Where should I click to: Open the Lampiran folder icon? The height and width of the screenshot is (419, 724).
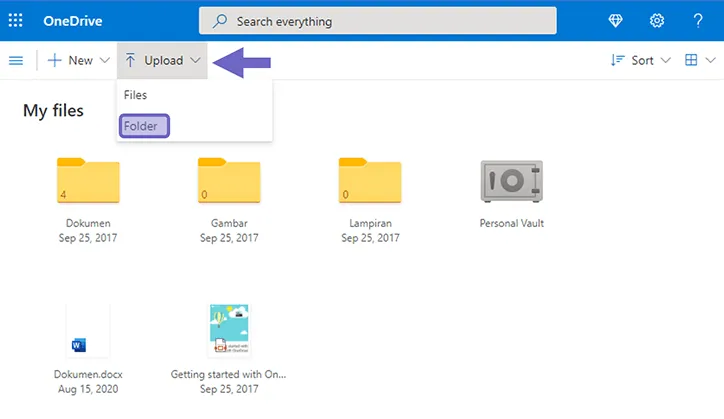(370, 180)
